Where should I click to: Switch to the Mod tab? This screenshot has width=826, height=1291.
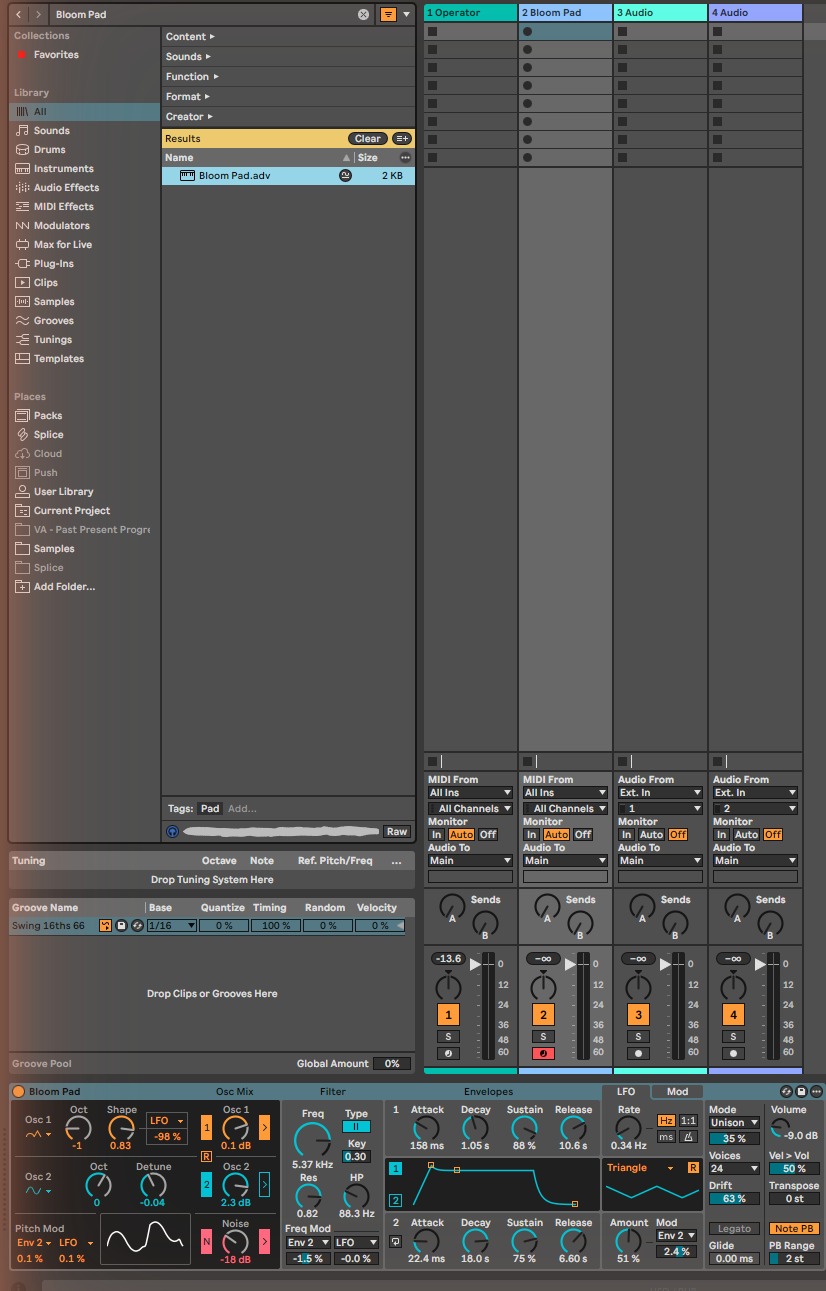677,1091
